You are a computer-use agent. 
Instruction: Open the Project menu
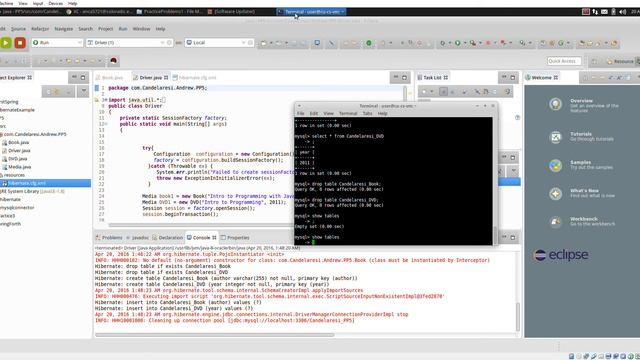105,29
